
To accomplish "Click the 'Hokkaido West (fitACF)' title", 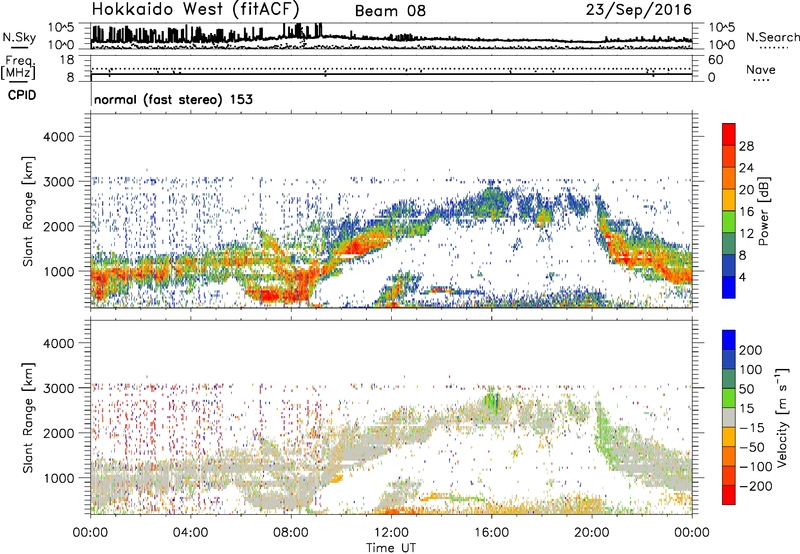I will (195, 9).
